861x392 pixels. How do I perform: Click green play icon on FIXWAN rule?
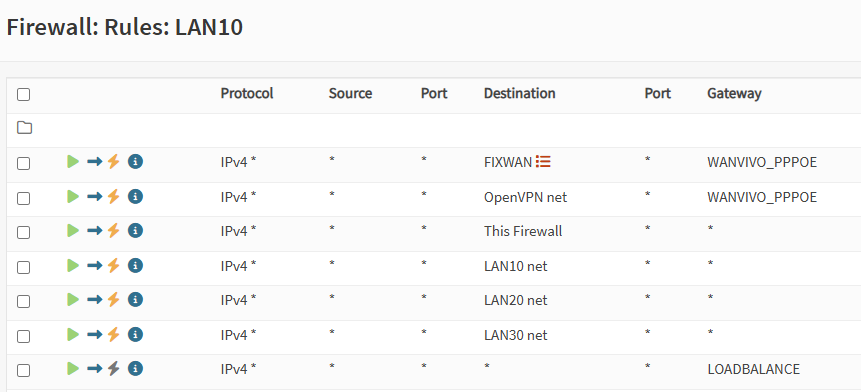coord(73,161)
